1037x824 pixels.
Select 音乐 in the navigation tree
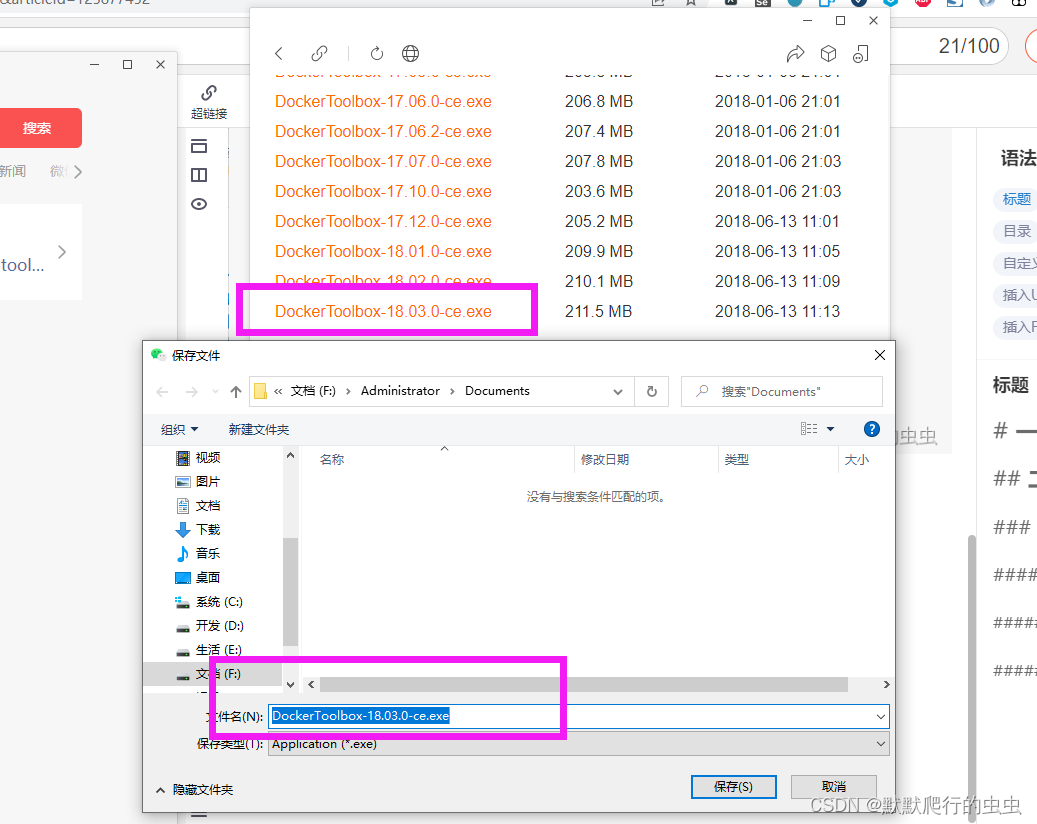coord(198,554)
